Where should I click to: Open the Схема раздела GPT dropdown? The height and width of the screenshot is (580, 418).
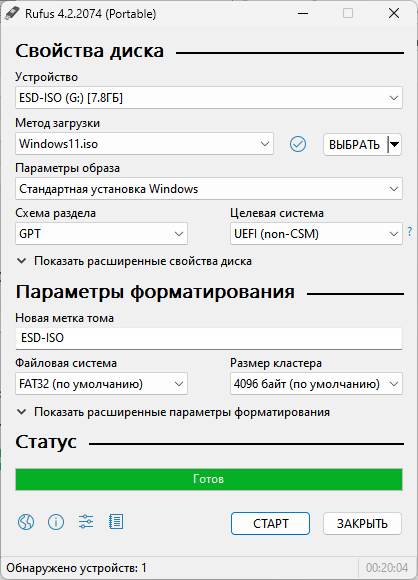click(x=101, y=234)
